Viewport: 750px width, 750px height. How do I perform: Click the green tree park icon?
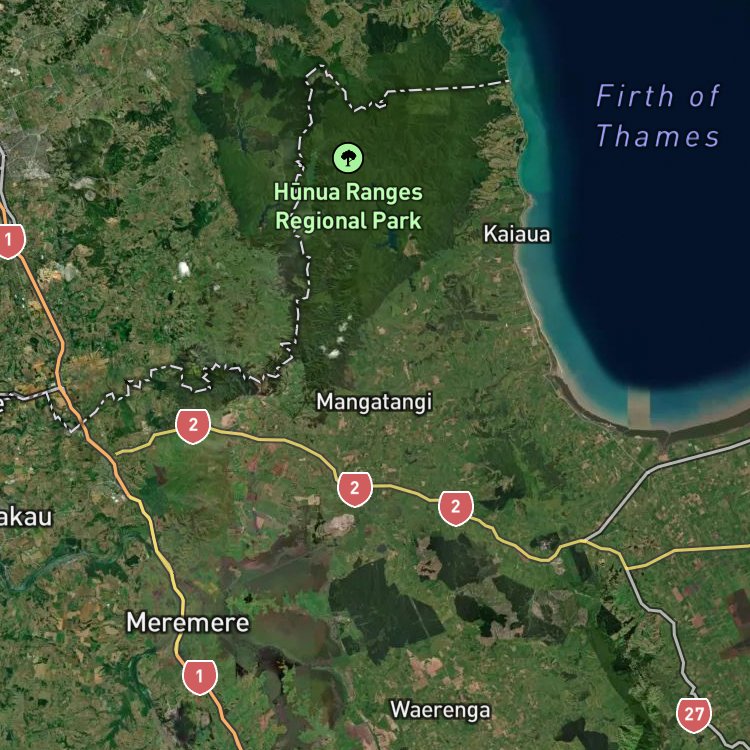[x=348, y=157]
